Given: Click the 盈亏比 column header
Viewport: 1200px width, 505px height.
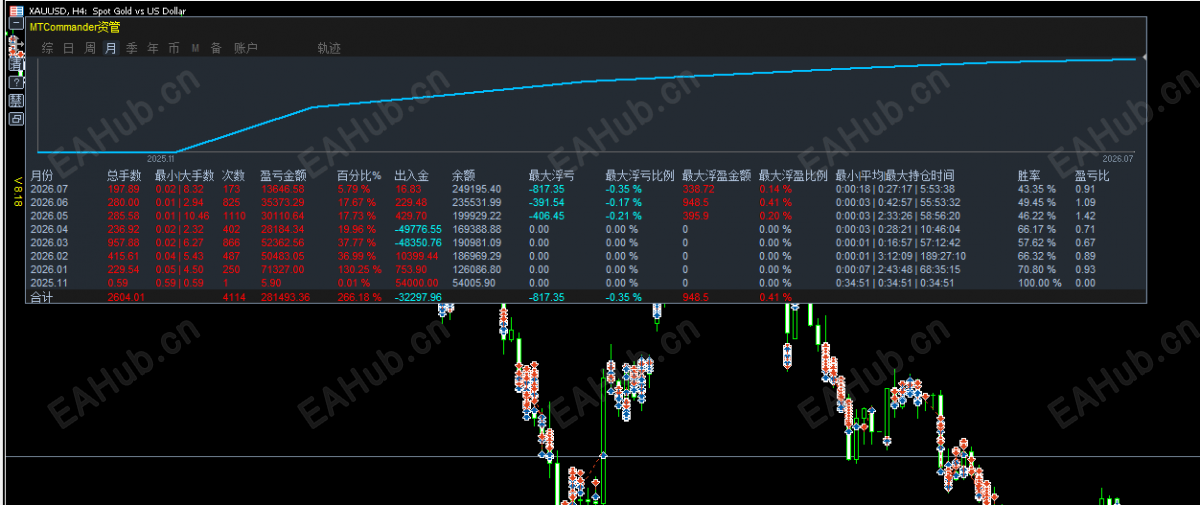Looking at the screenshot, I should point(1092,175).
